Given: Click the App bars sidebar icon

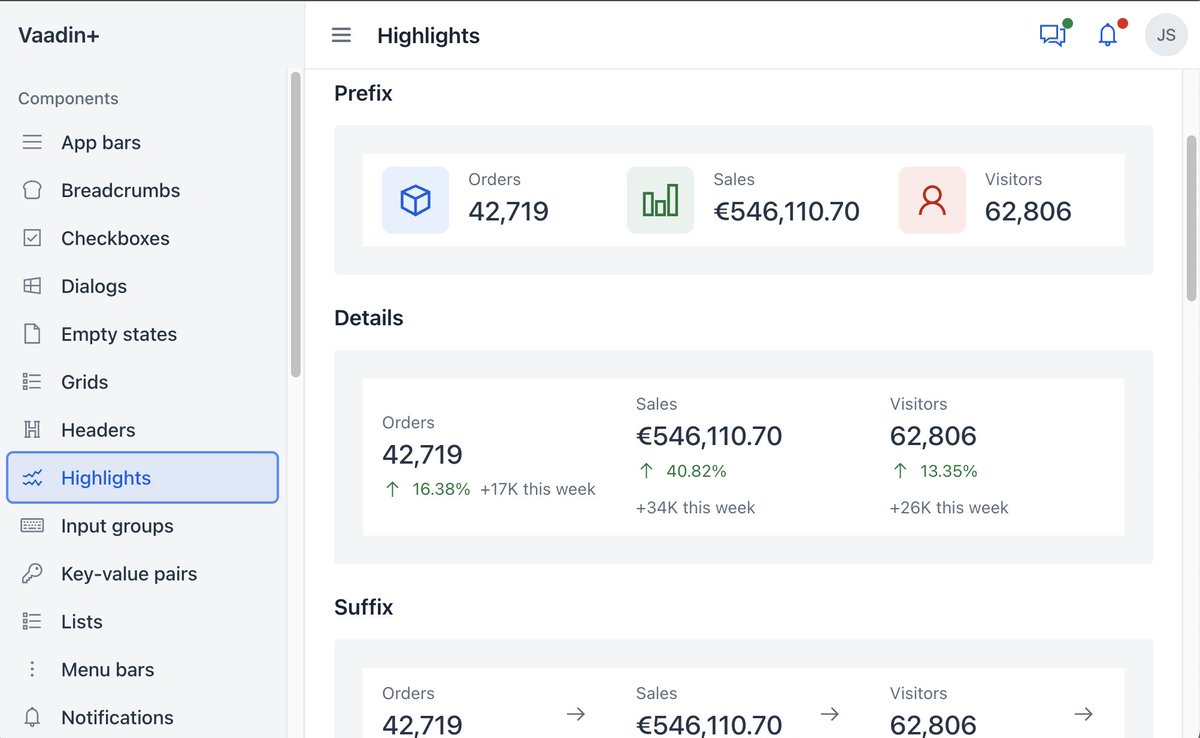Looking at the screenshot, I should click(x=32, y=143).
